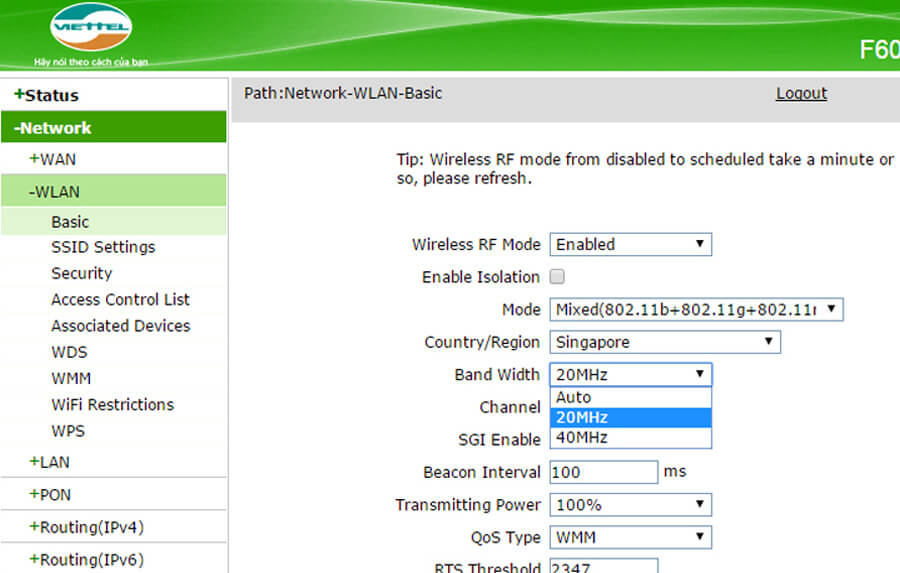Open the wireless Mode dropdown
The image size is (900, 573).
click(696, 310)
